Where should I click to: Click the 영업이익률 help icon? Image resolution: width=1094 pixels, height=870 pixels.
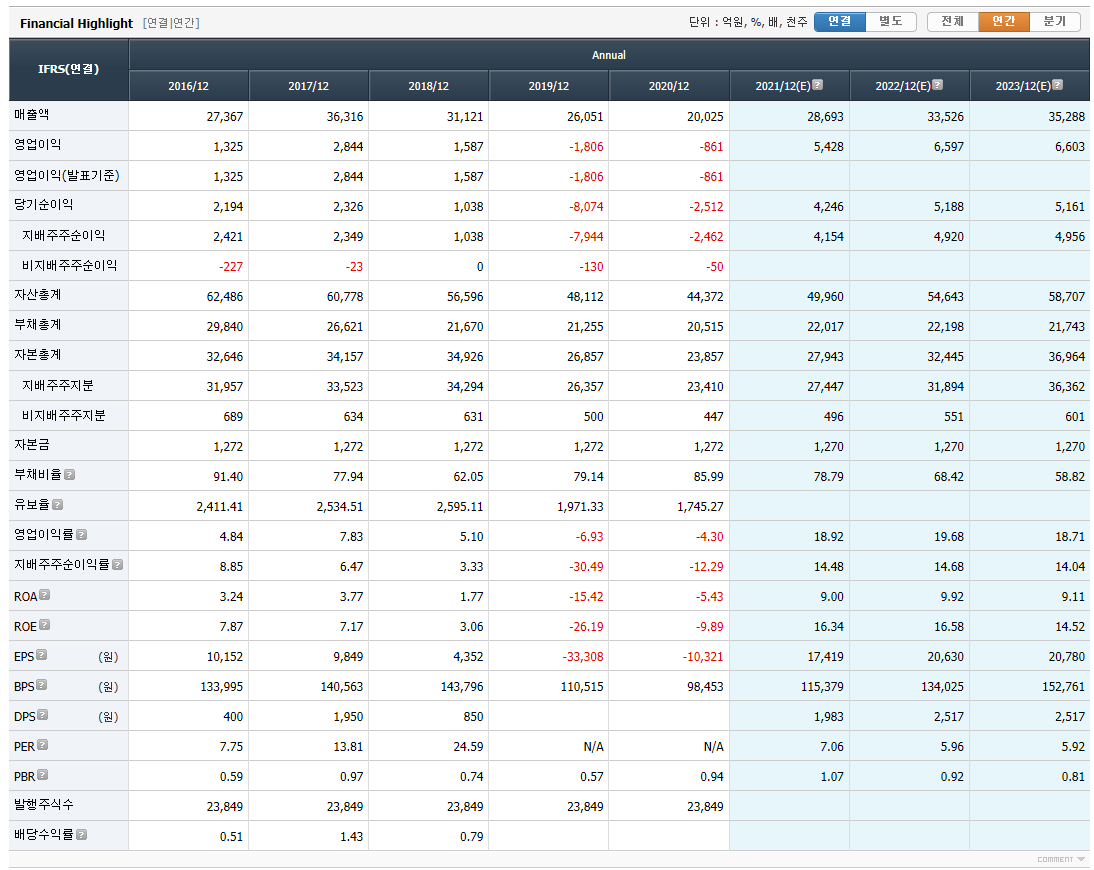82,534
